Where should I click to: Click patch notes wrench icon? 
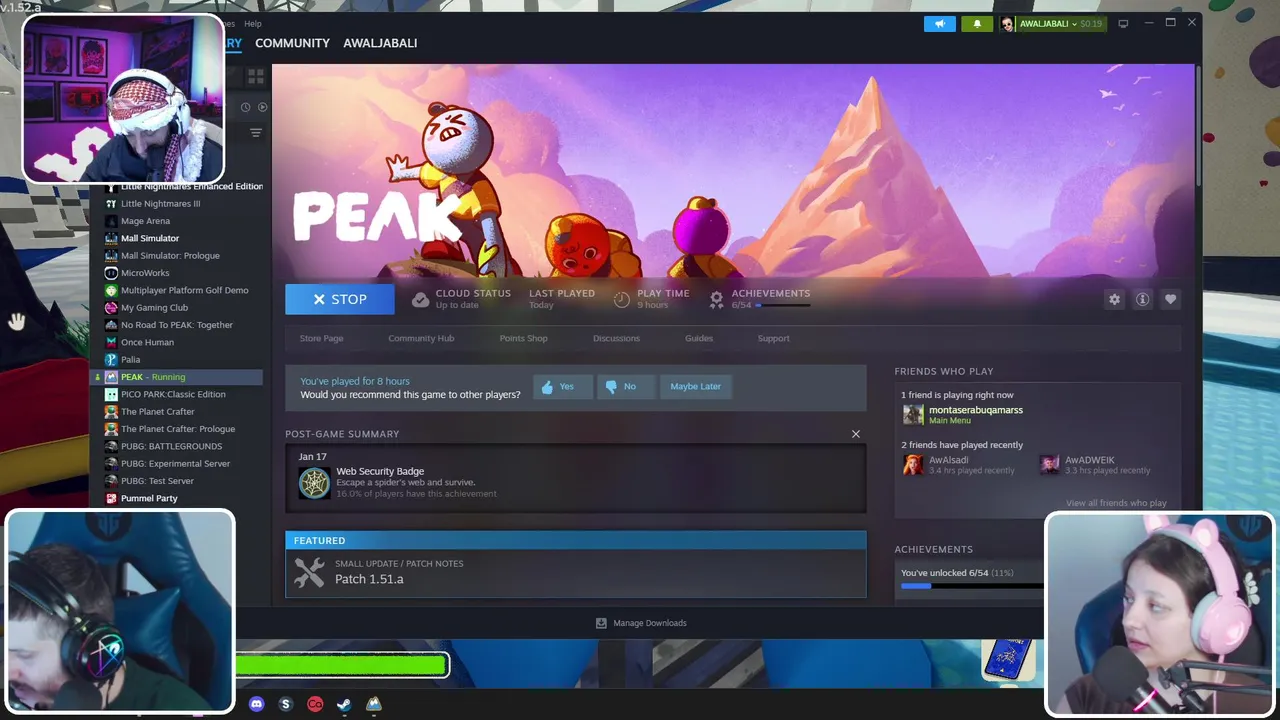click(x=309, y=572)
